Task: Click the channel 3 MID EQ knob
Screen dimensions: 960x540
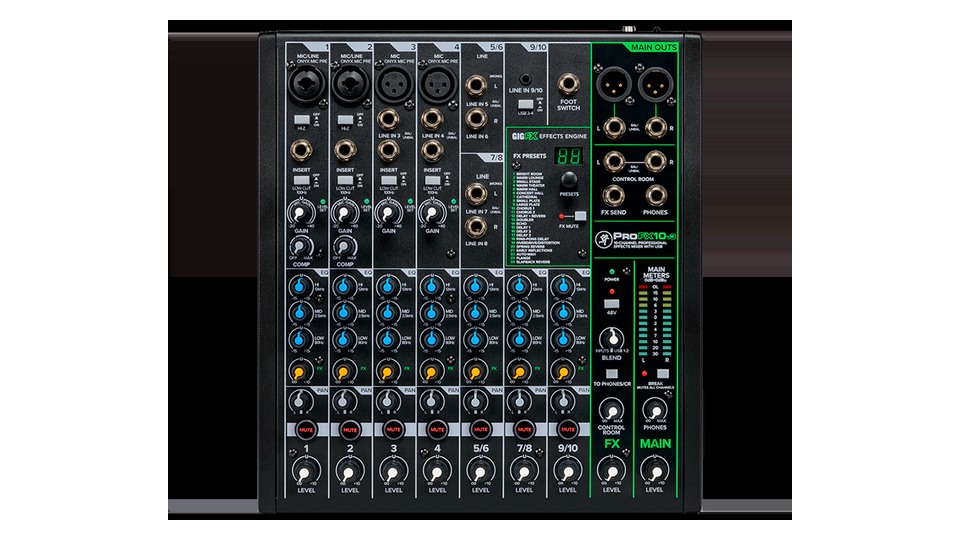Action: coord(388,312)
